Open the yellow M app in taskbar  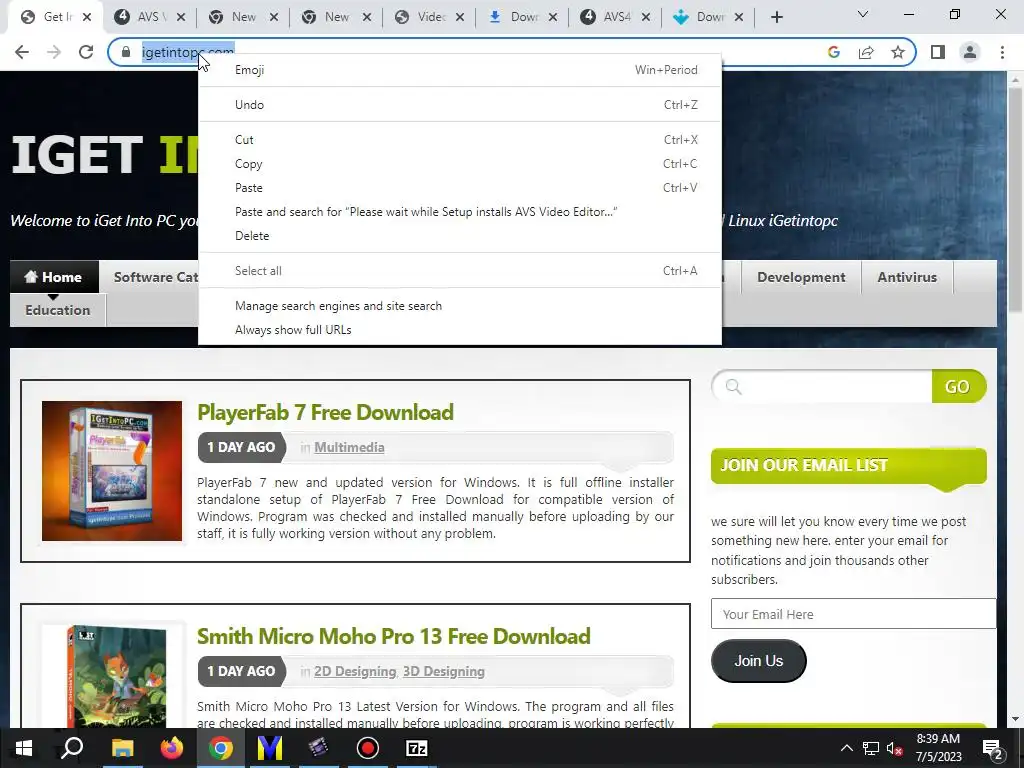270,748
